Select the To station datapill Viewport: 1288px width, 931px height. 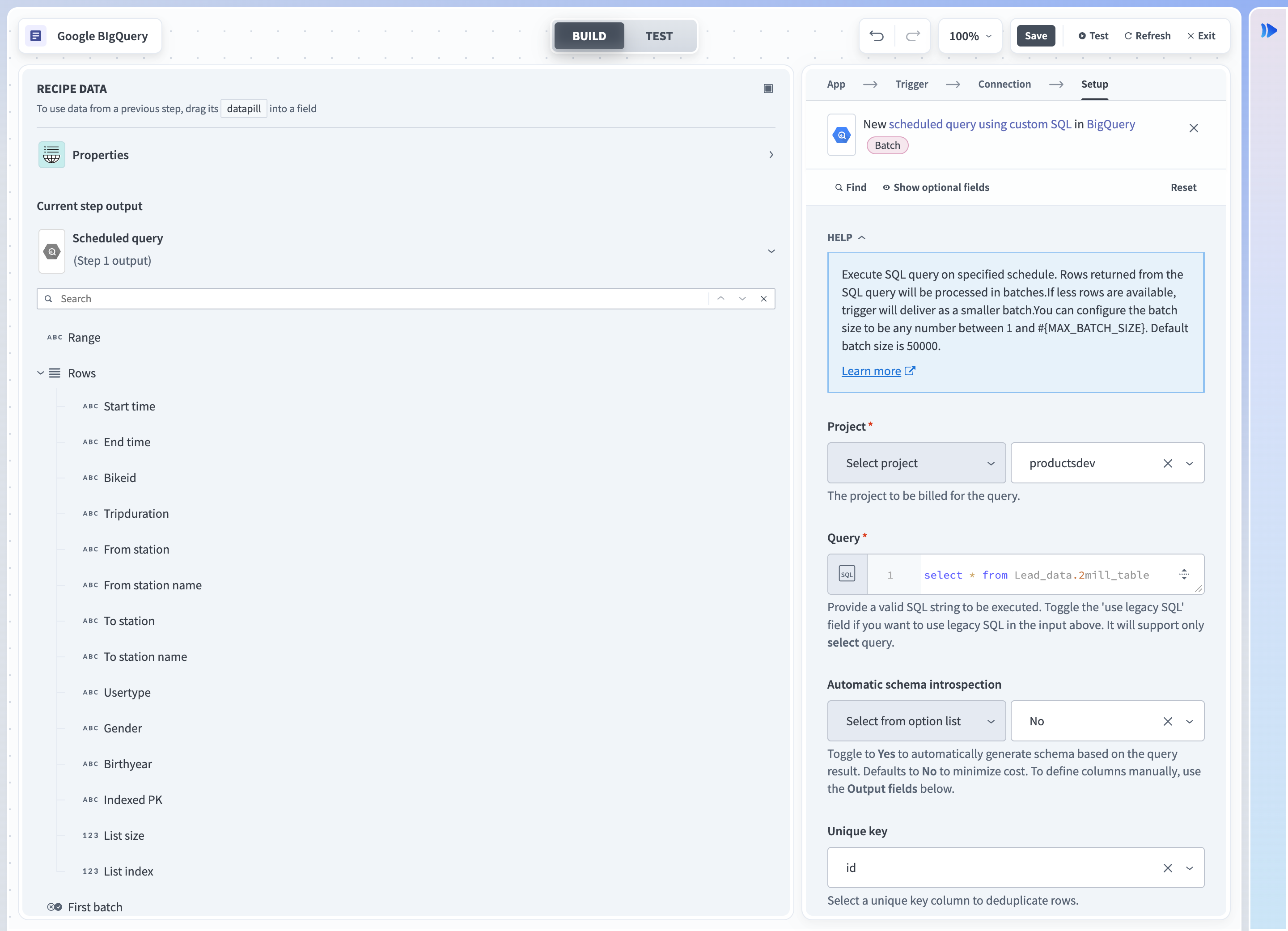tap(129, 621)
